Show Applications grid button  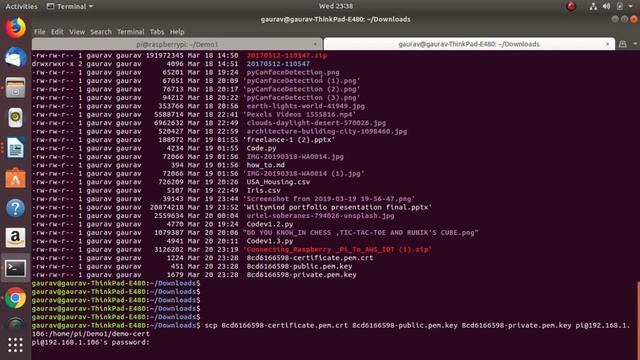tap(16, 345)
